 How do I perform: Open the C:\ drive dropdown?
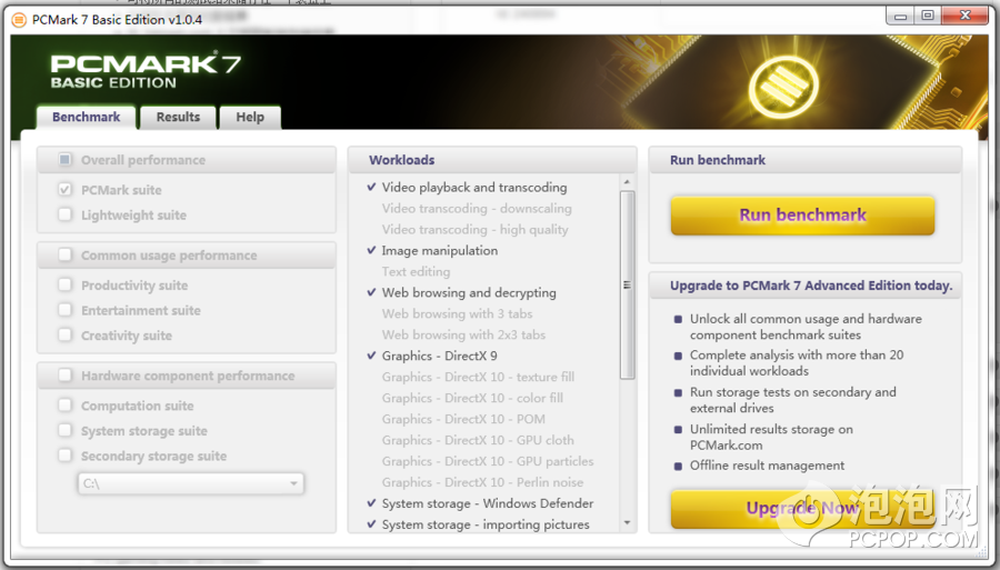(191, 483)
